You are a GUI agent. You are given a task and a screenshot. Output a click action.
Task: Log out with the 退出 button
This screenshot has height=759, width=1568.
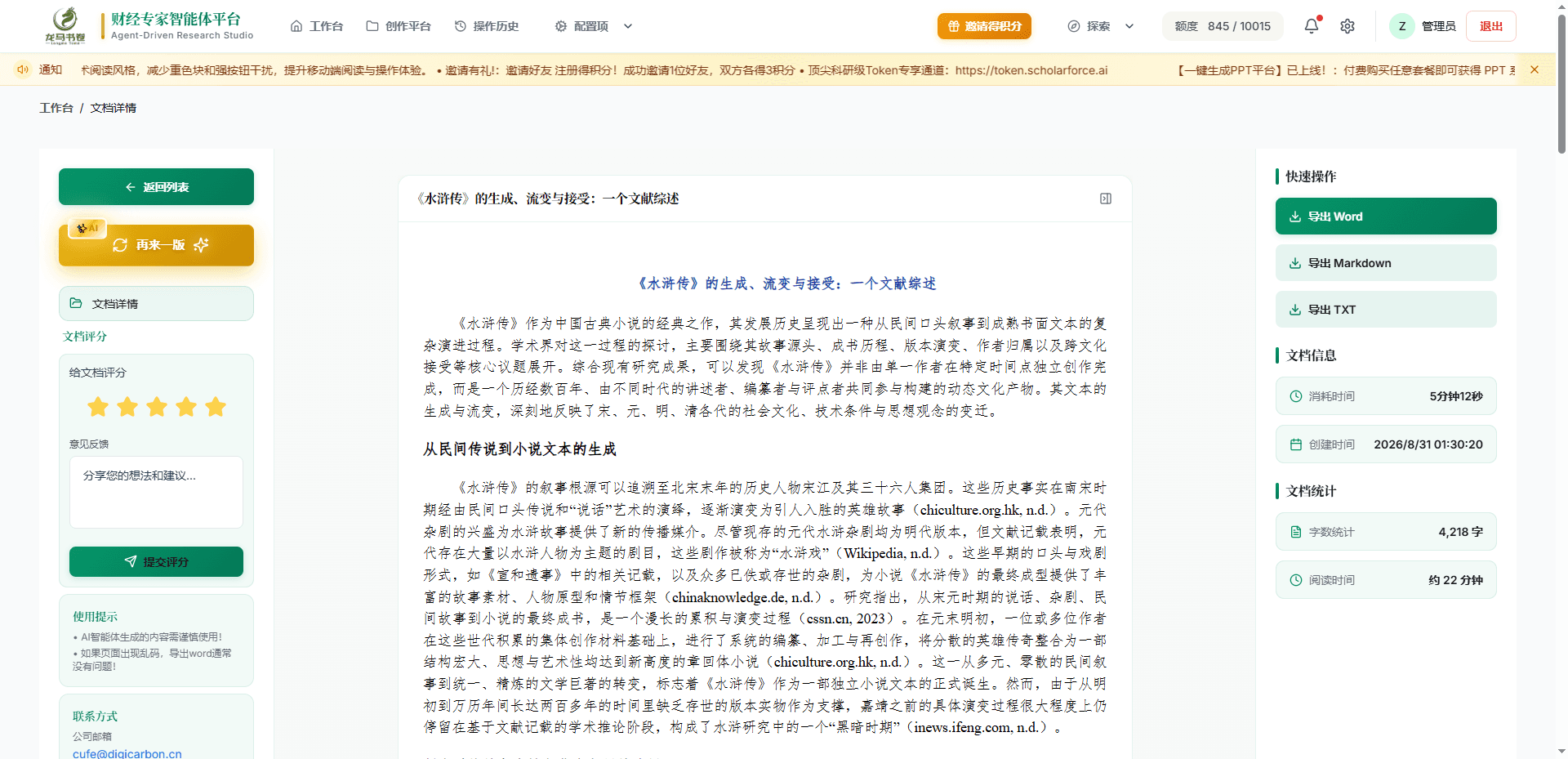(x=1491, y=26)
